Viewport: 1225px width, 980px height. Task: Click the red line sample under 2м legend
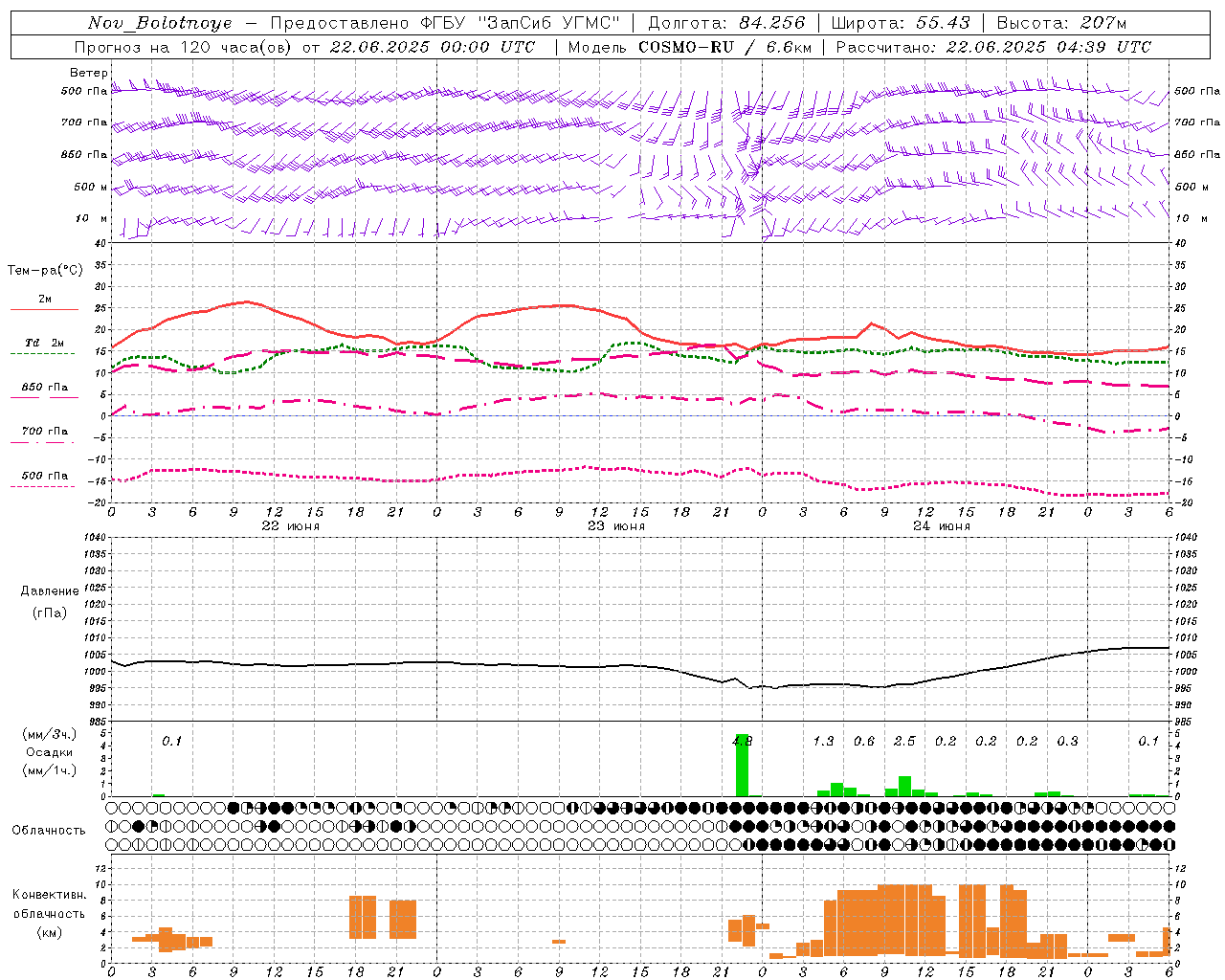click(x=44, y=310)
